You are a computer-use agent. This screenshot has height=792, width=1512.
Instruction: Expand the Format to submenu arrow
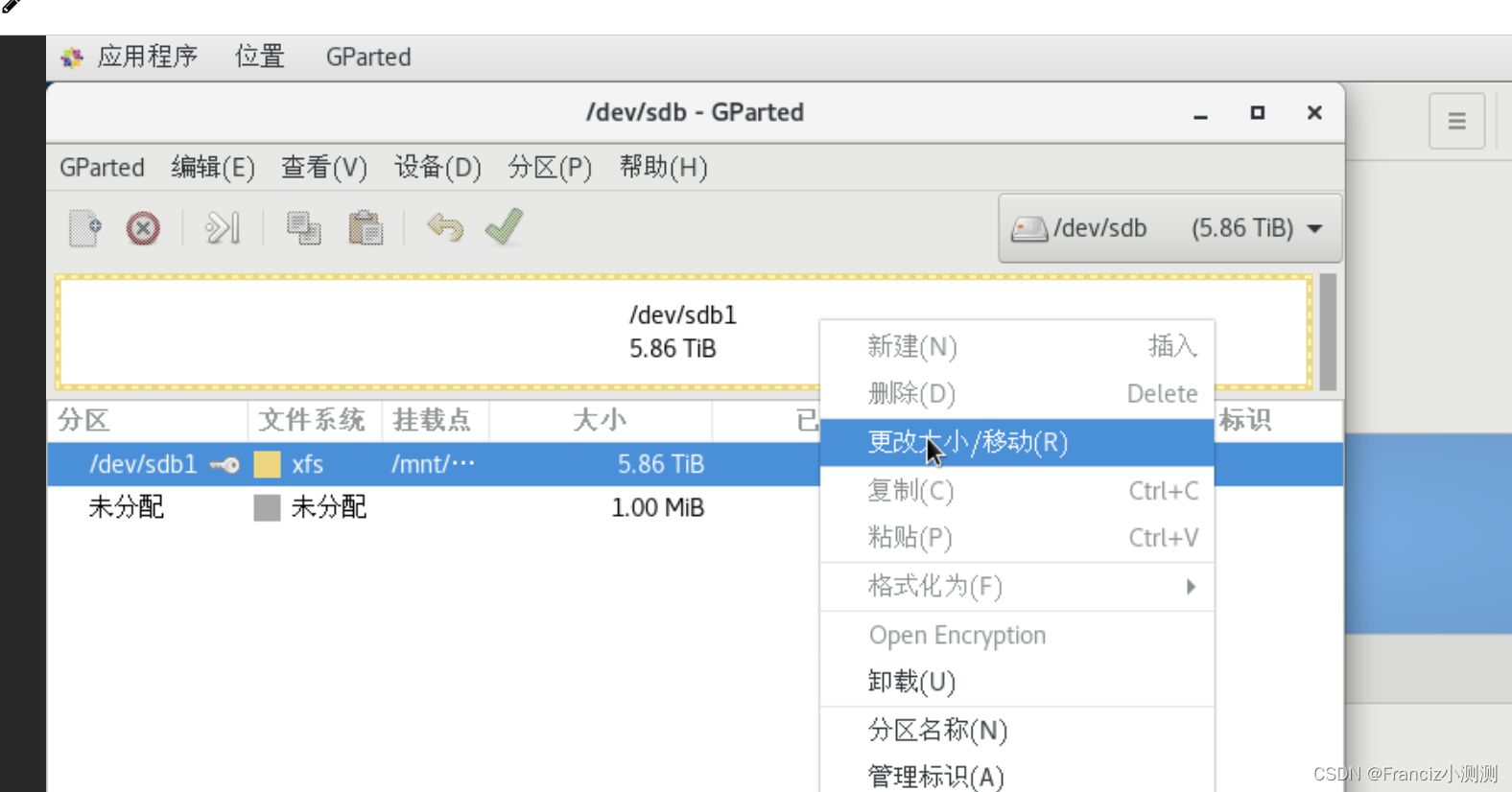(x=1191, y=587)
